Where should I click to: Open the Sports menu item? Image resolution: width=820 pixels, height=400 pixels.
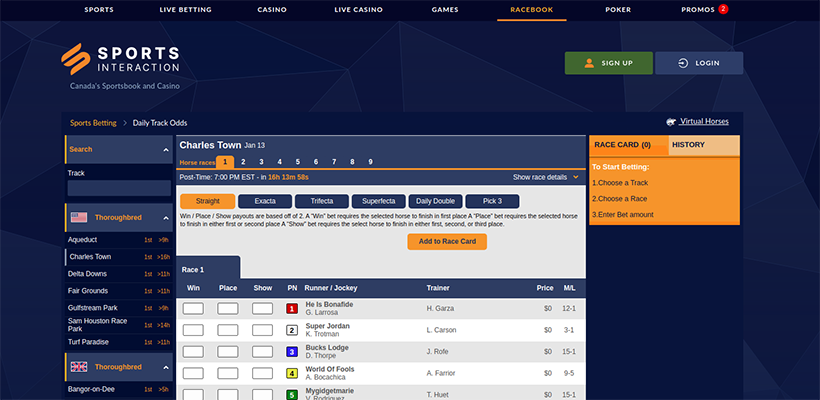pos(99,9)
